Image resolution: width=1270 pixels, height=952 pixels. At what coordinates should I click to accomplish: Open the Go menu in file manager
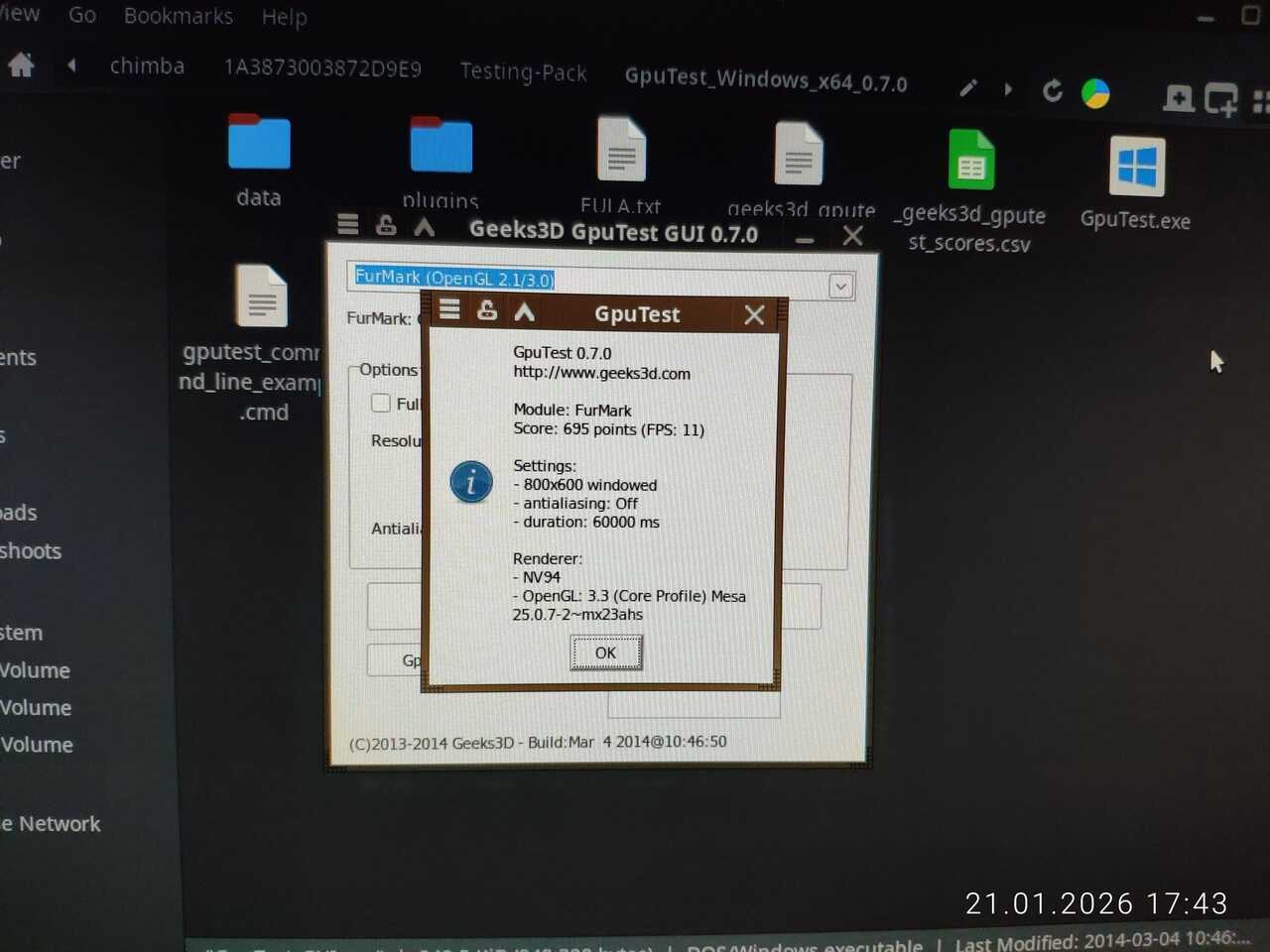[x=82, y=15]
